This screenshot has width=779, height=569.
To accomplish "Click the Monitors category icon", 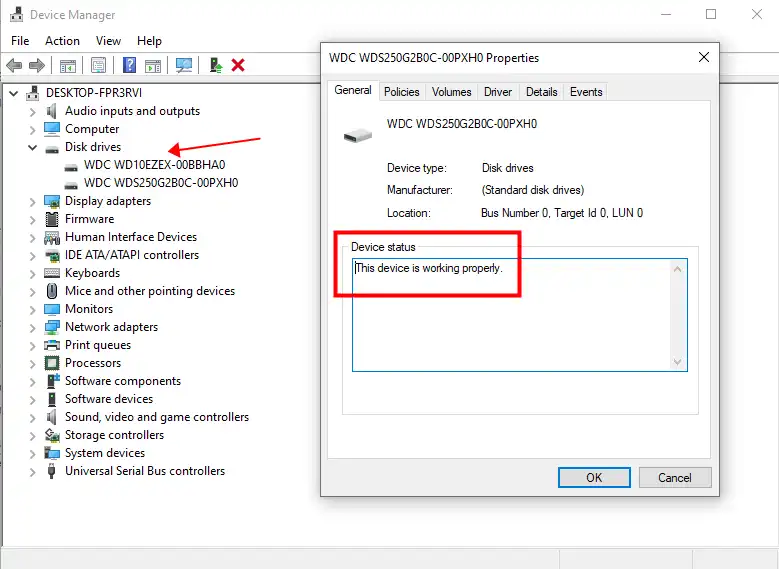I will 52,309.
